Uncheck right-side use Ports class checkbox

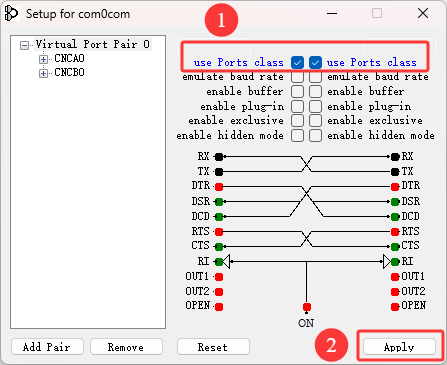315,63
